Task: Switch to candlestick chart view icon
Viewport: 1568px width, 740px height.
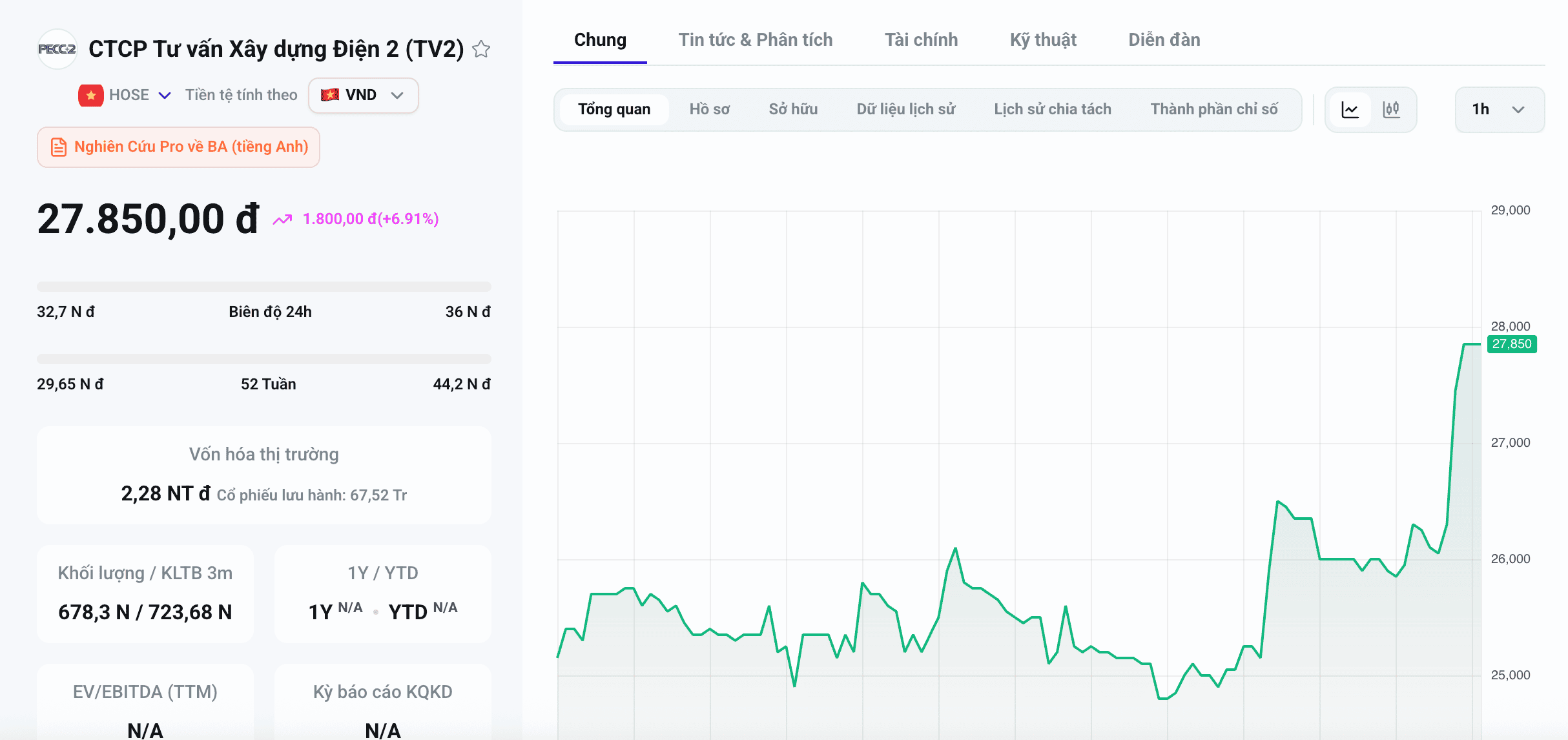Action: [1392, 110]
